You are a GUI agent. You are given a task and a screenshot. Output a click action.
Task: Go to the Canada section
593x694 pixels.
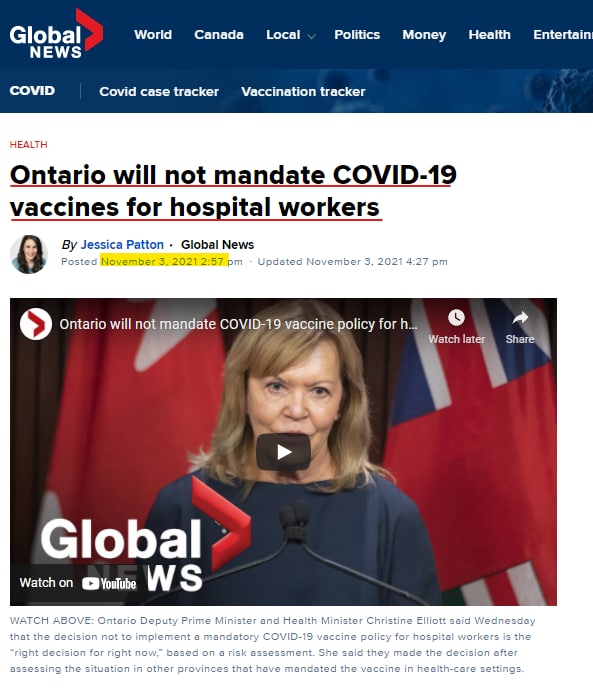coord(219,35)
